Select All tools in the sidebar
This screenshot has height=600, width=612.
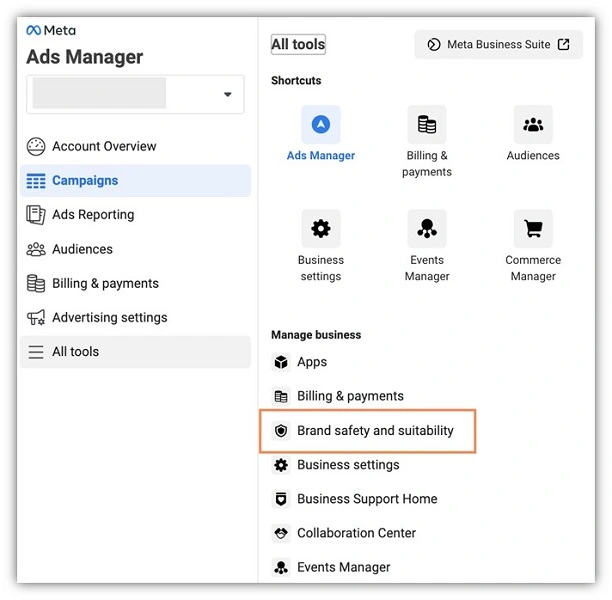point(135,352)
